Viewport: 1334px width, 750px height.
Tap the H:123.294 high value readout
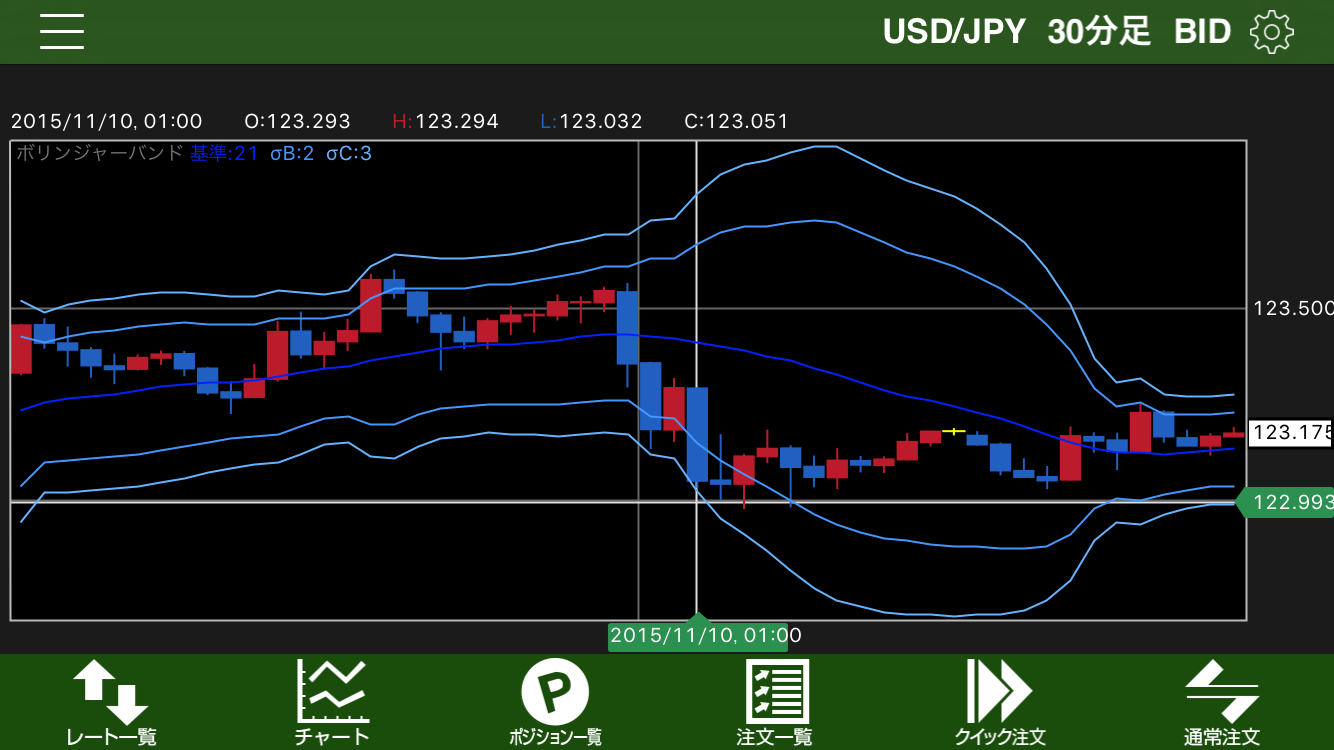click(x=445, y=122)
